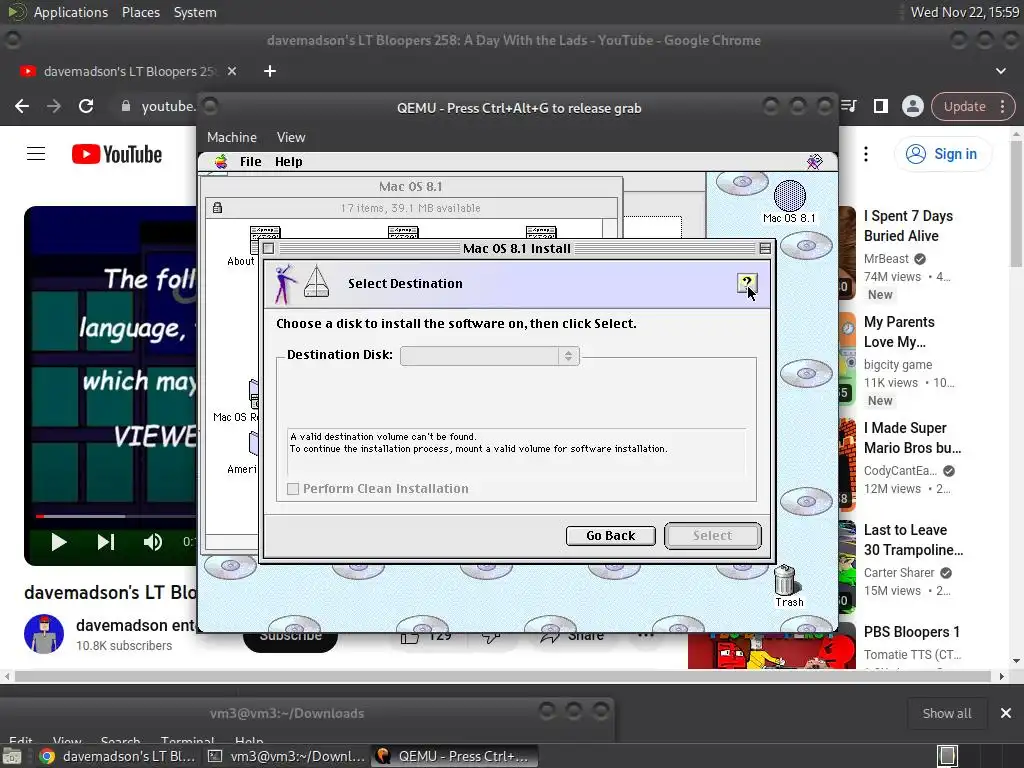Open the System menu in top panel
The width and height of the screenshot is (1024, 768).
(195, 12)
